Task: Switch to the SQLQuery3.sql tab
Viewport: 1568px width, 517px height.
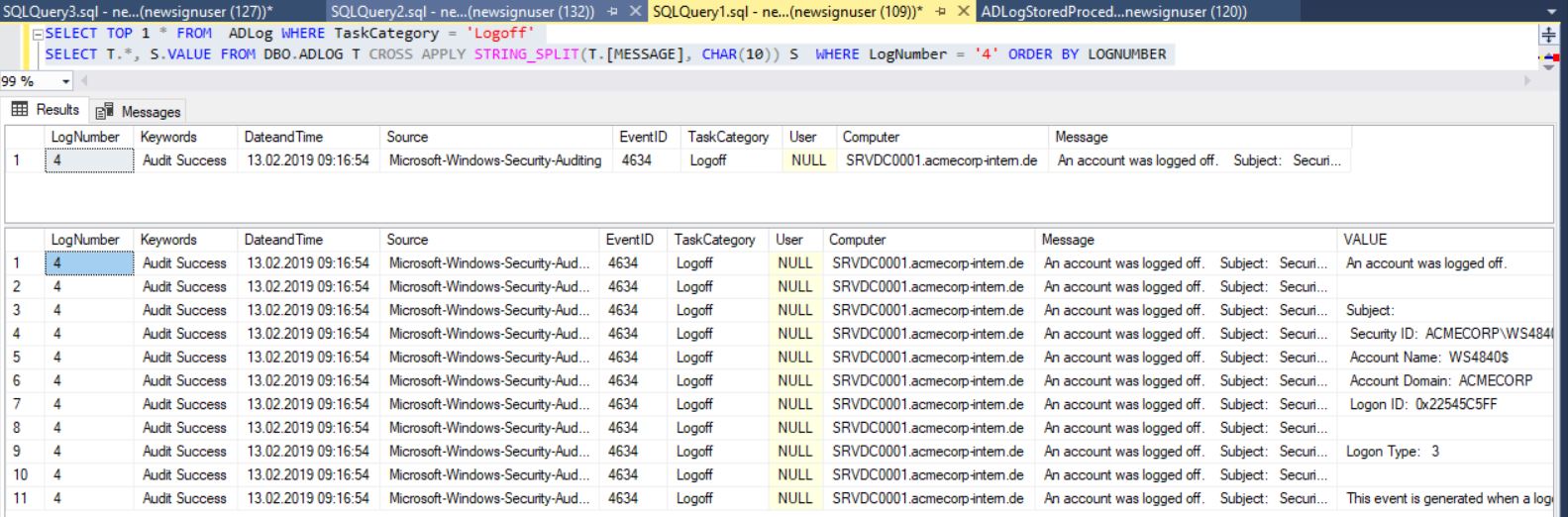Action: (x=138, y=12)
